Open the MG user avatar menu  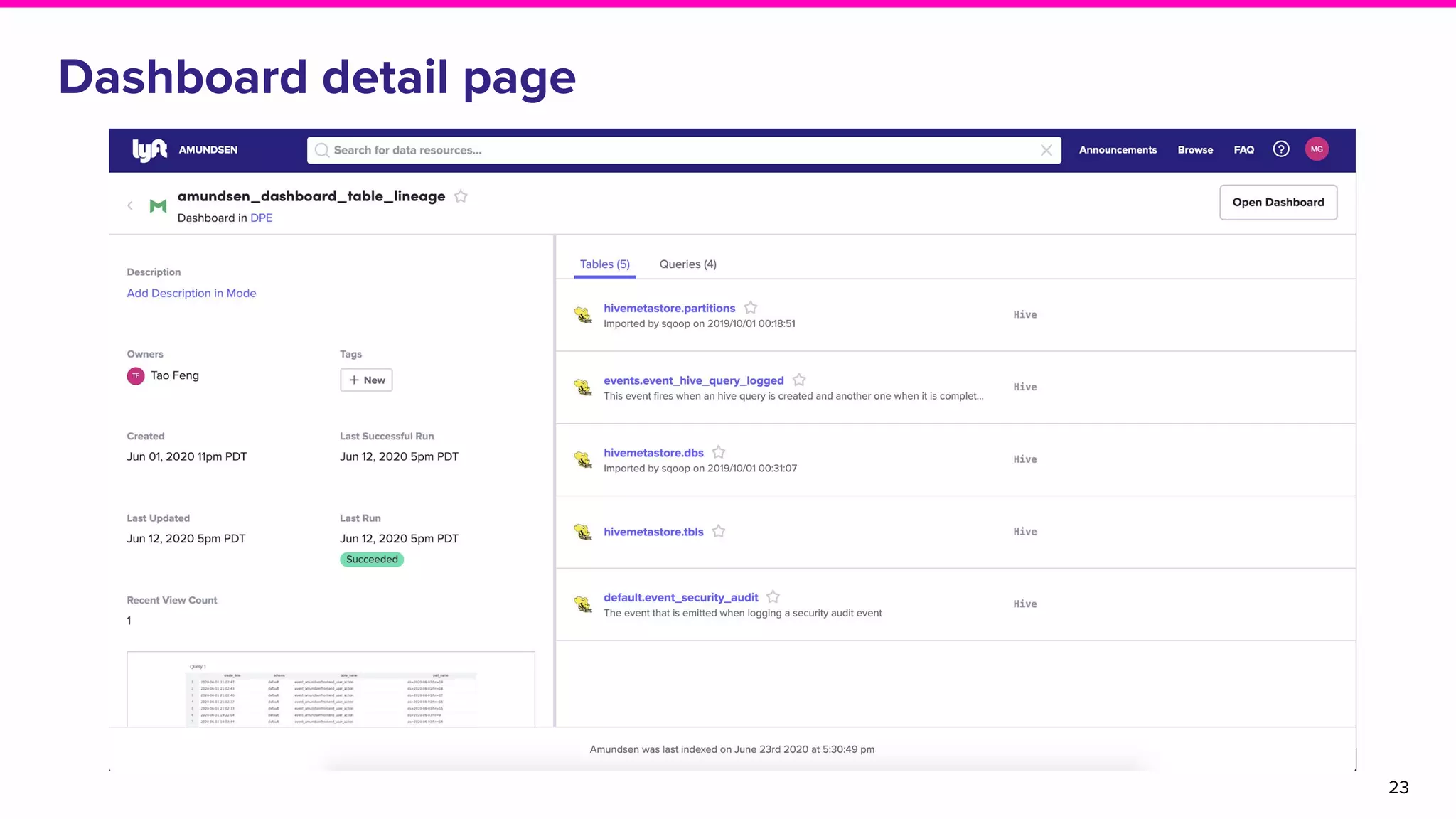pos(1317,149)
